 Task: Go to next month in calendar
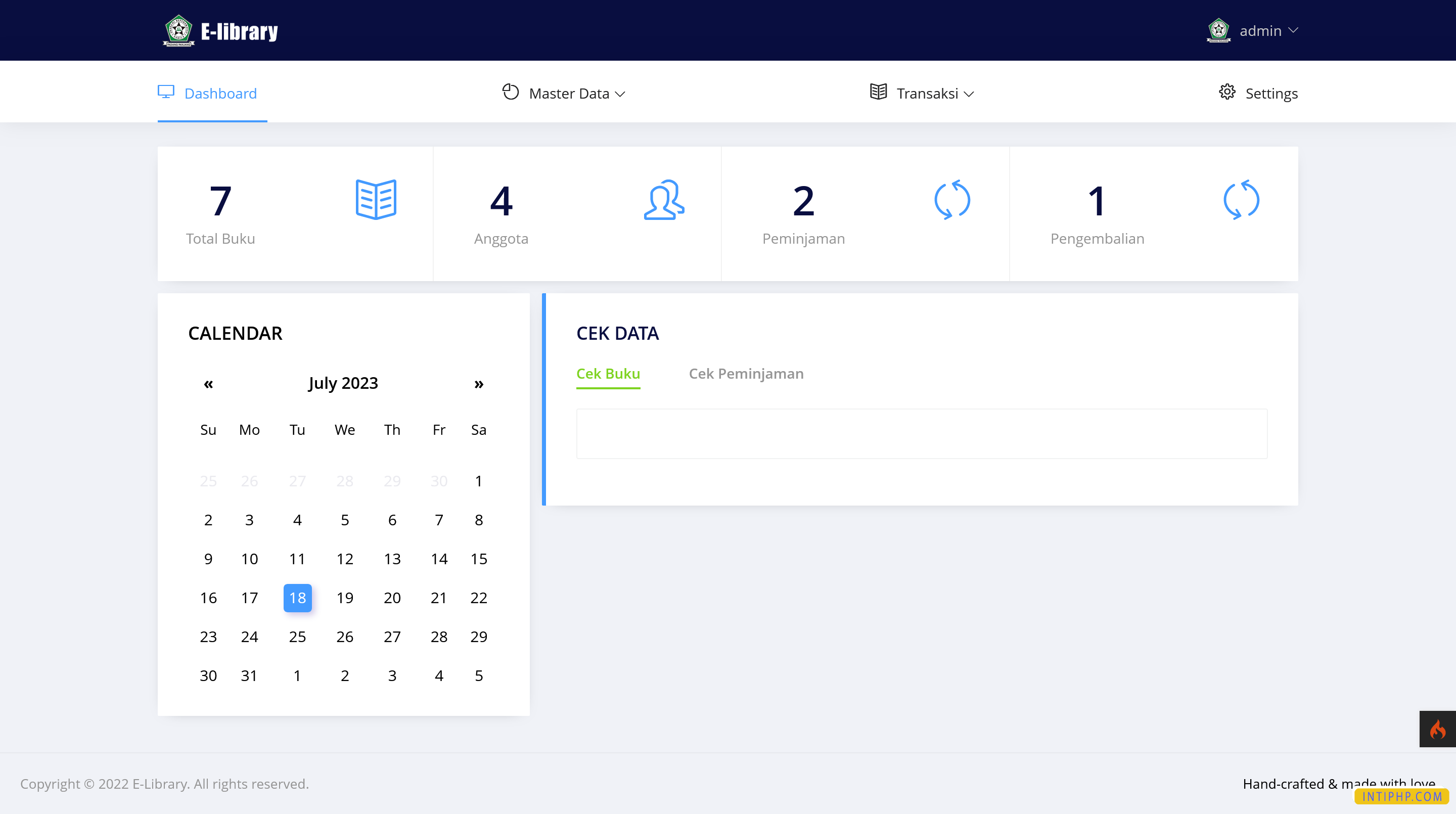click(479, 384)
